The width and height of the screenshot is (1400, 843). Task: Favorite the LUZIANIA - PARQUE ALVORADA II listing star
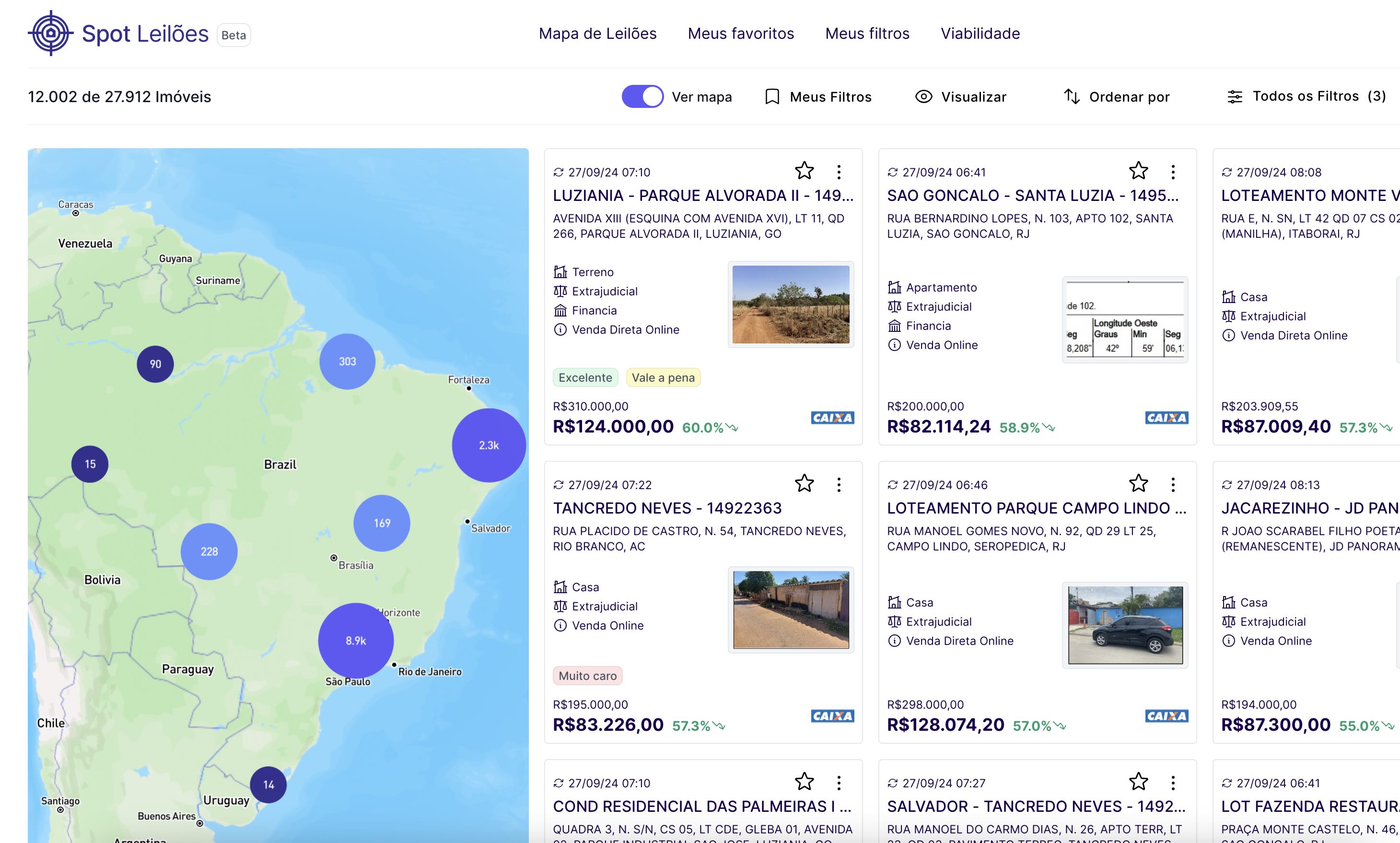point(804,171)
